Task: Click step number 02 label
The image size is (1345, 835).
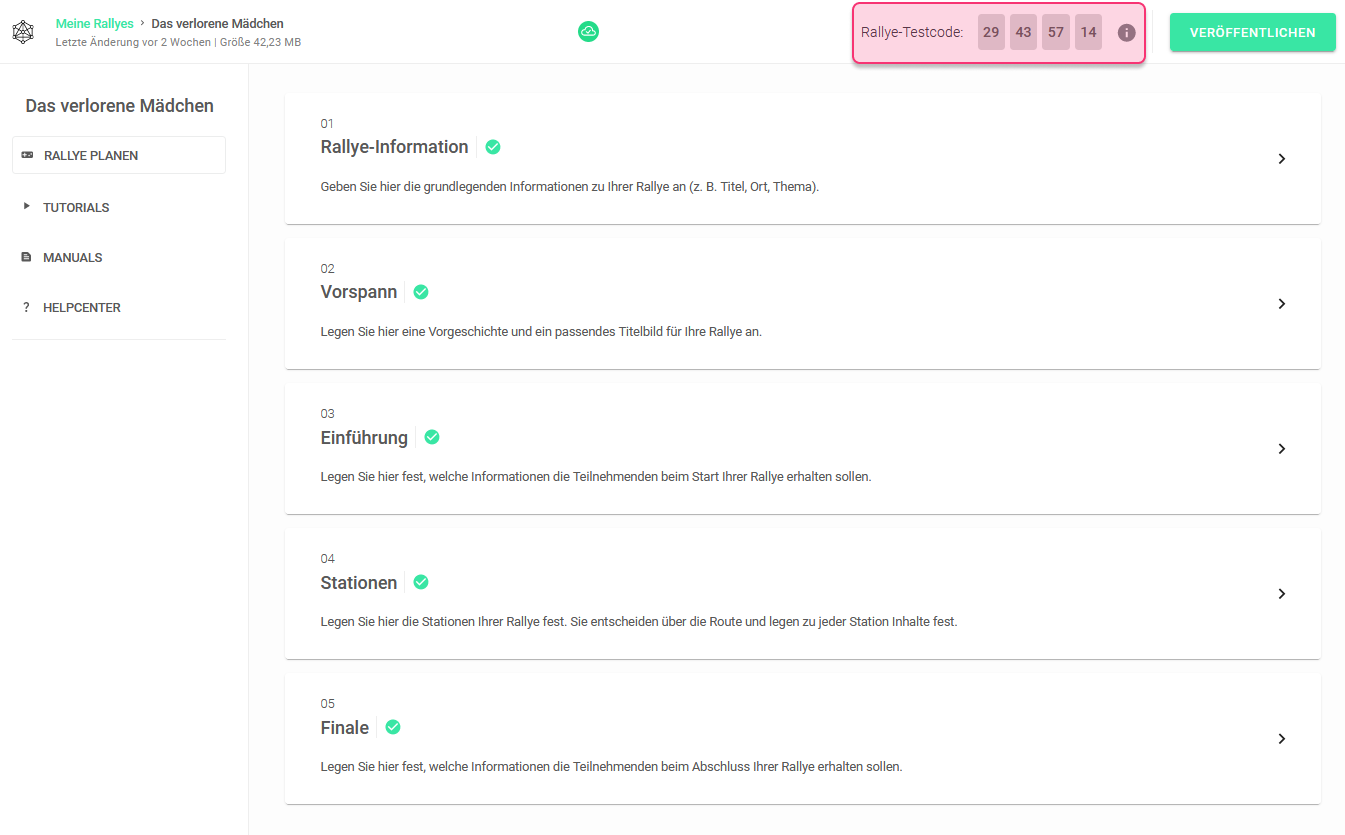Action: click(x=327, y=269)
